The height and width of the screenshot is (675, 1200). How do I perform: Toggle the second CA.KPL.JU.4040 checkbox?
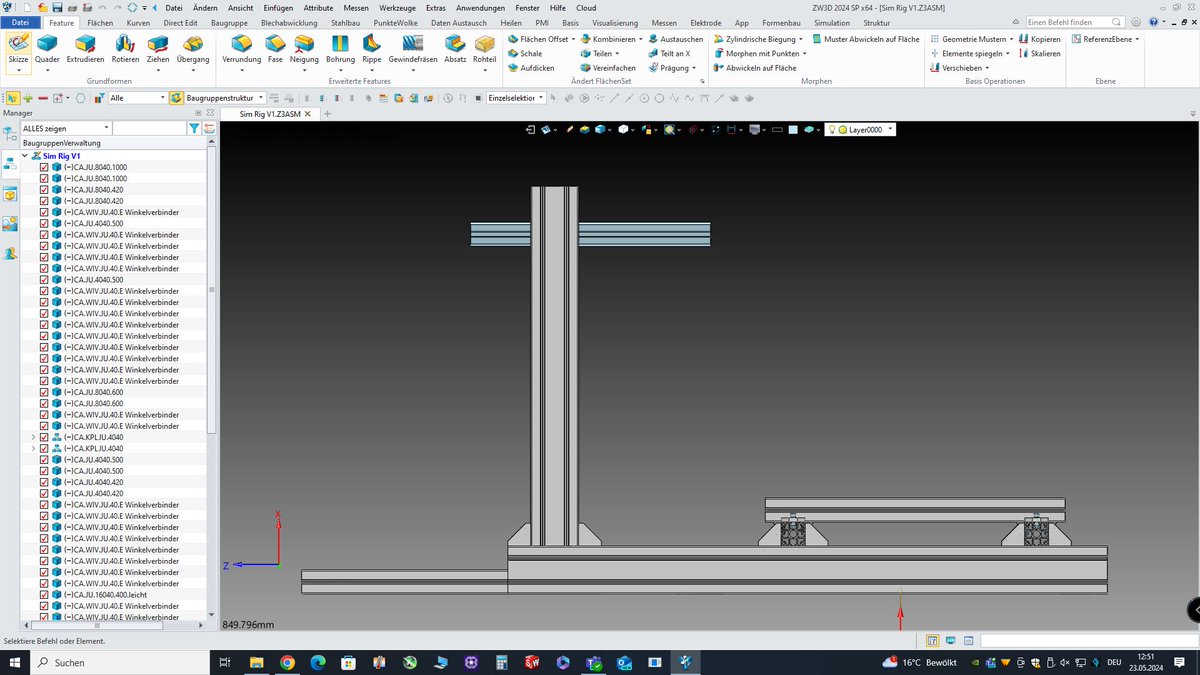44,448
